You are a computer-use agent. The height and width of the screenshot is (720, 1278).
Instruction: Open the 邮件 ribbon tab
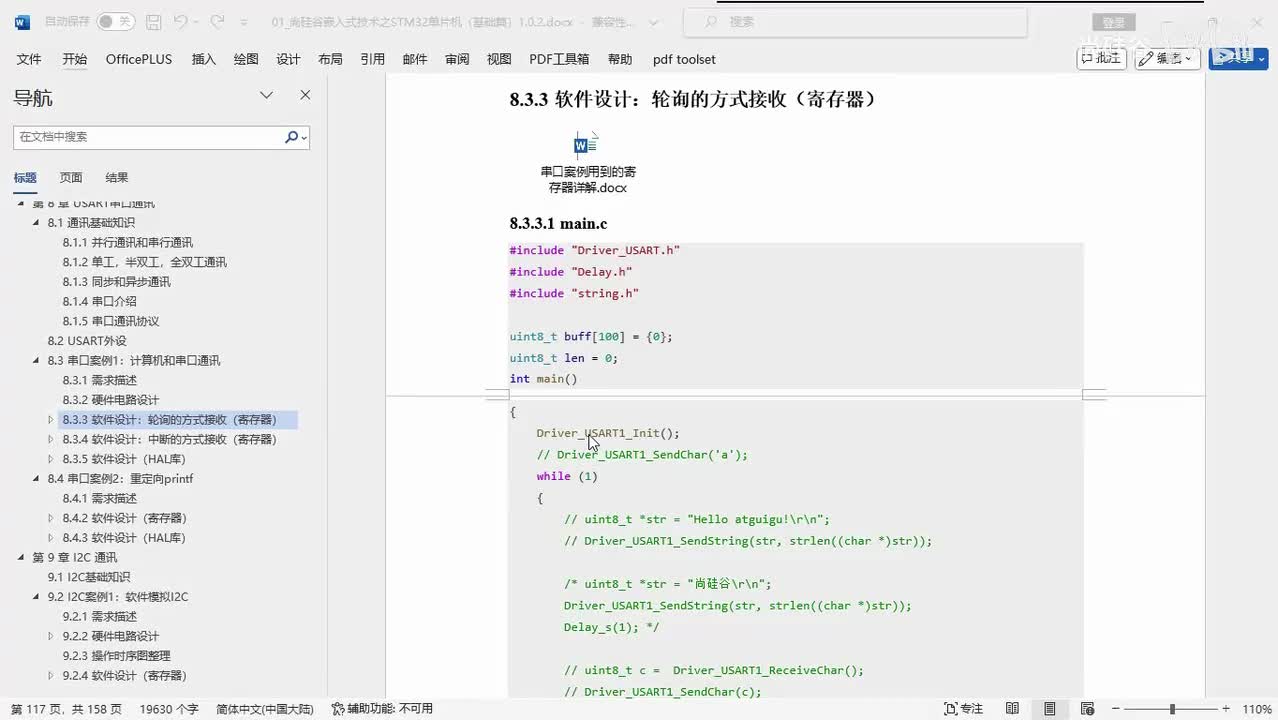pyautogui.click(x=415, y=59)
